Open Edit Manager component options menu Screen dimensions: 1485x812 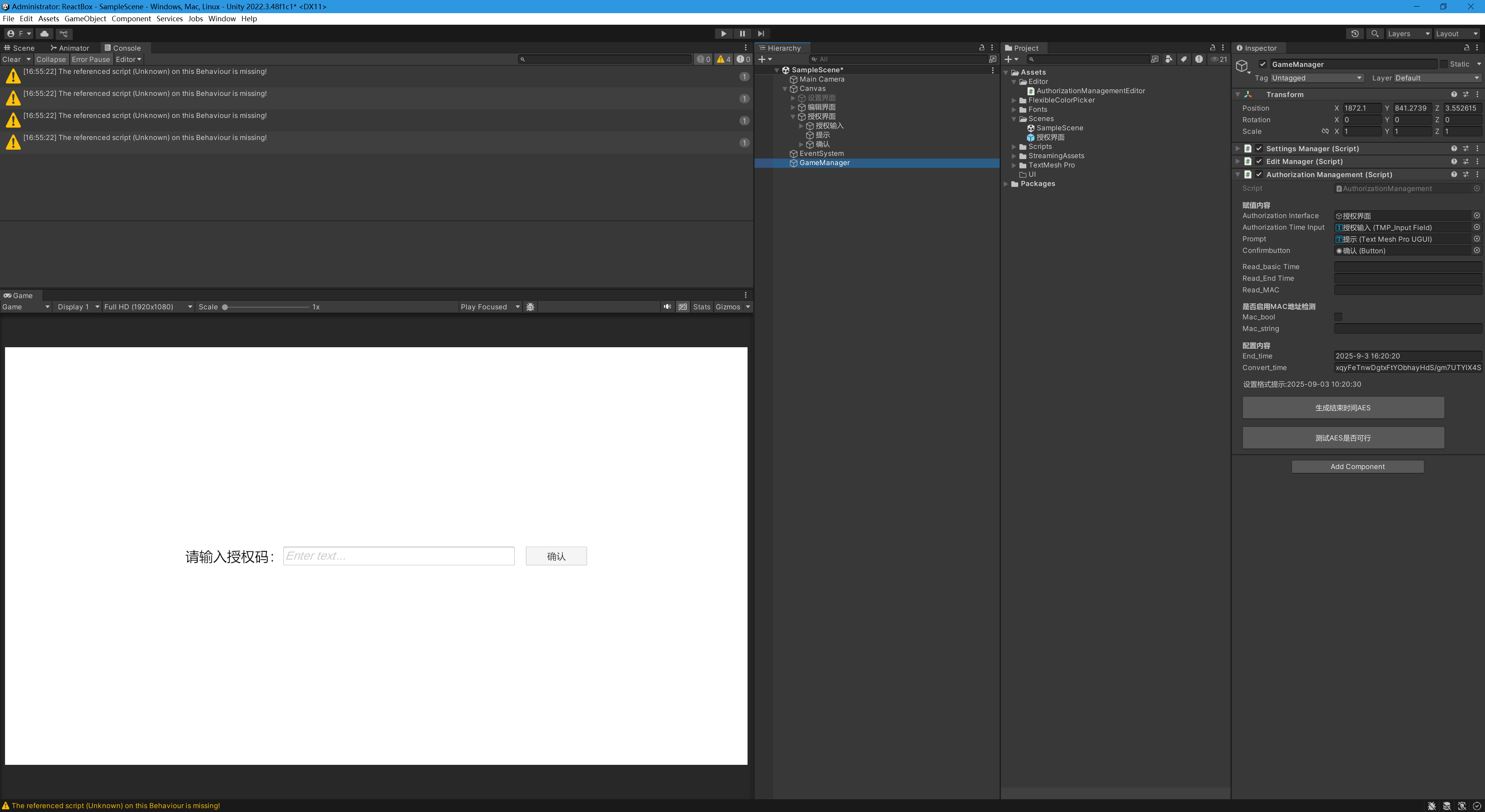[x=1477, y=161]
